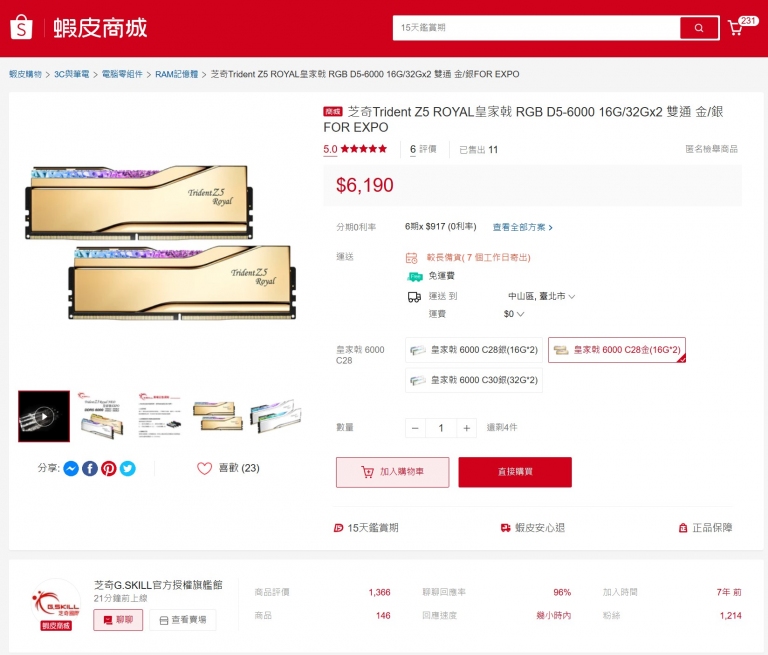
Task: Select 皇家戟 6000 C28金(16G*2) variant
Action: tap(617, 350)
